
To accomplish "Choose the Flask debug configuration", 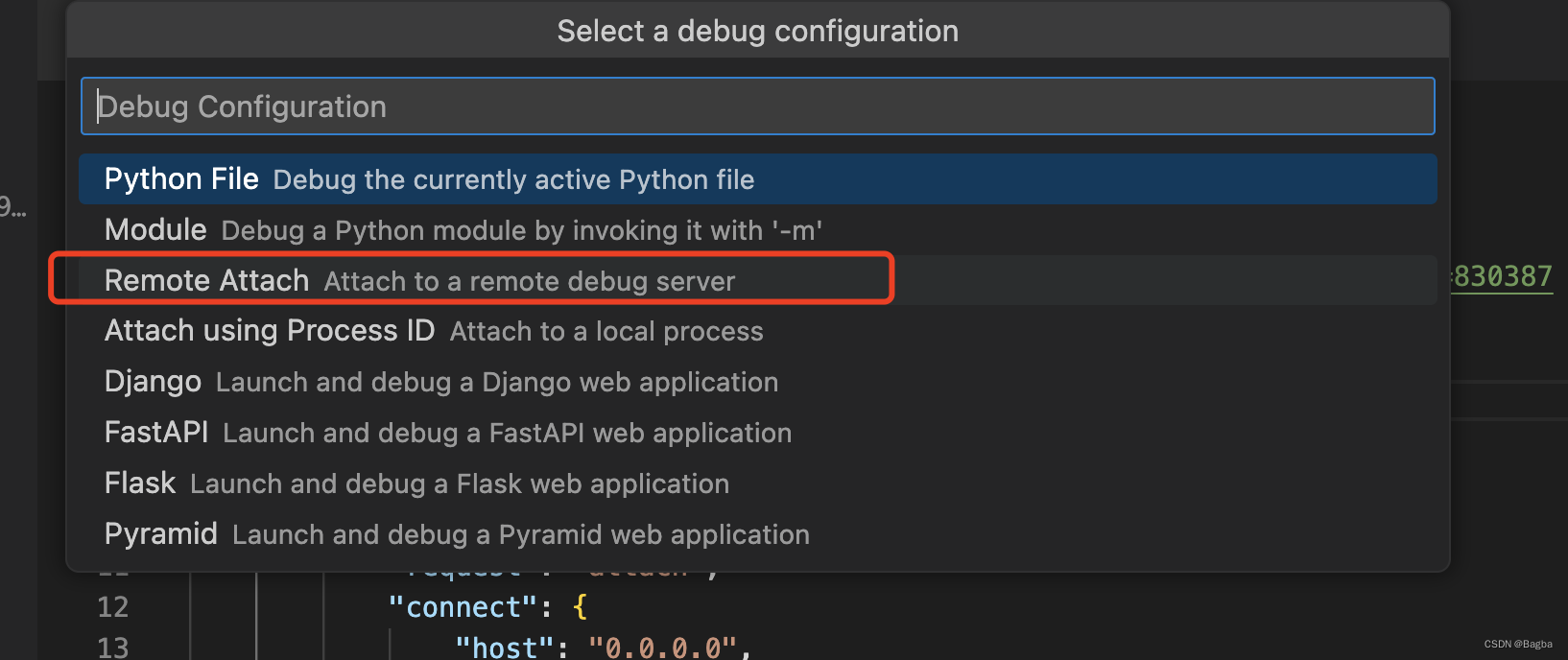I will tap(416, 483).
